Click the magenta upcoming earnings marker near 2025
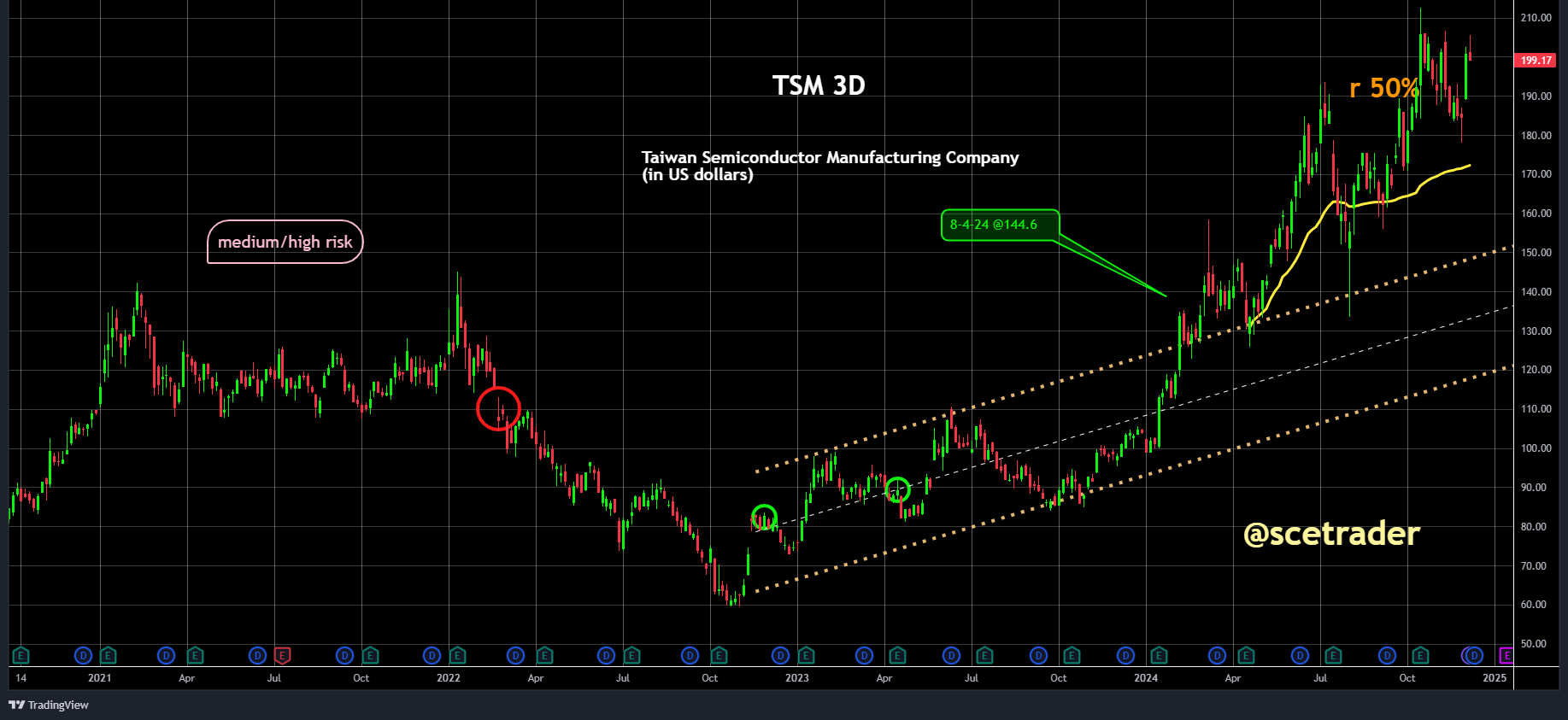This screenshot has height=720, width=1568. tap(1506, 656)
